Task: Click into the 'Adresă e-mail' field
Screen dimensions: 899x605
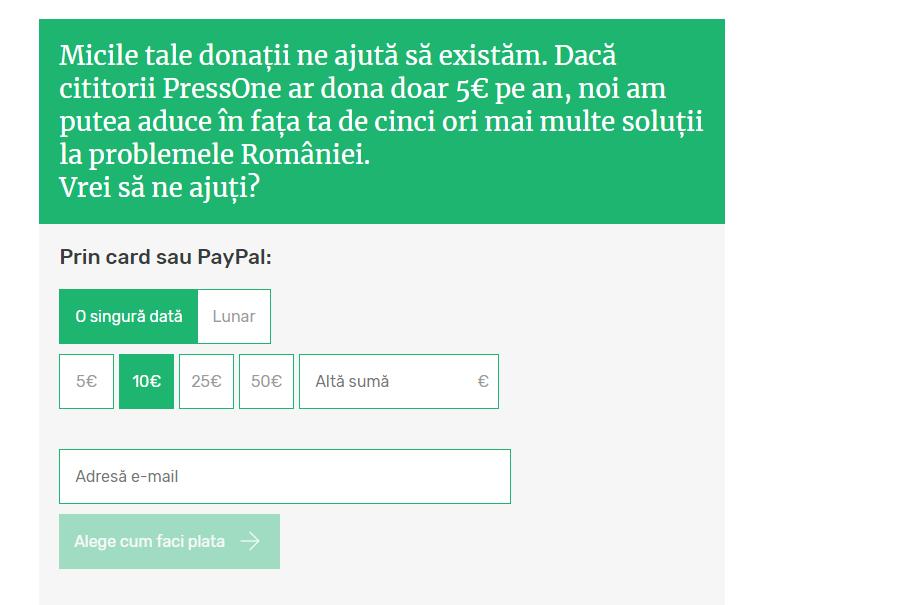Action: click(285, 476)
